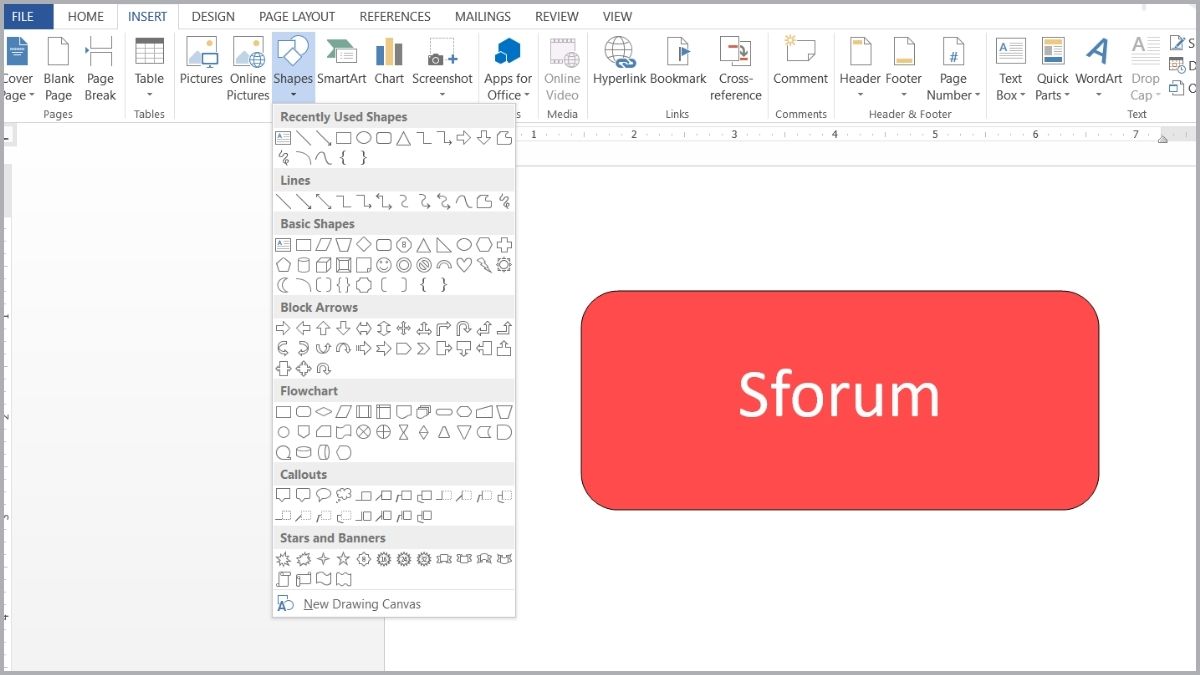Select the U-Turn Arrow block arrow
This screenshot has width=1200, height=675.
click(x=464, y=328)
